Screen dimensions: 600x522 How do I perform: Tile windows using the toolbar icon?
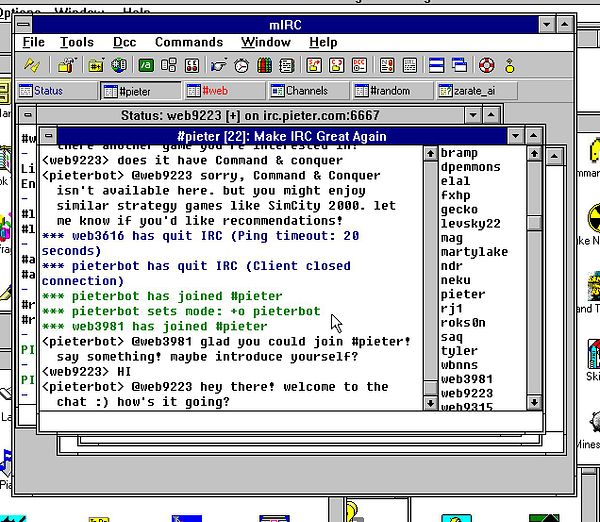pyautogui.click(x=437, y=65)
